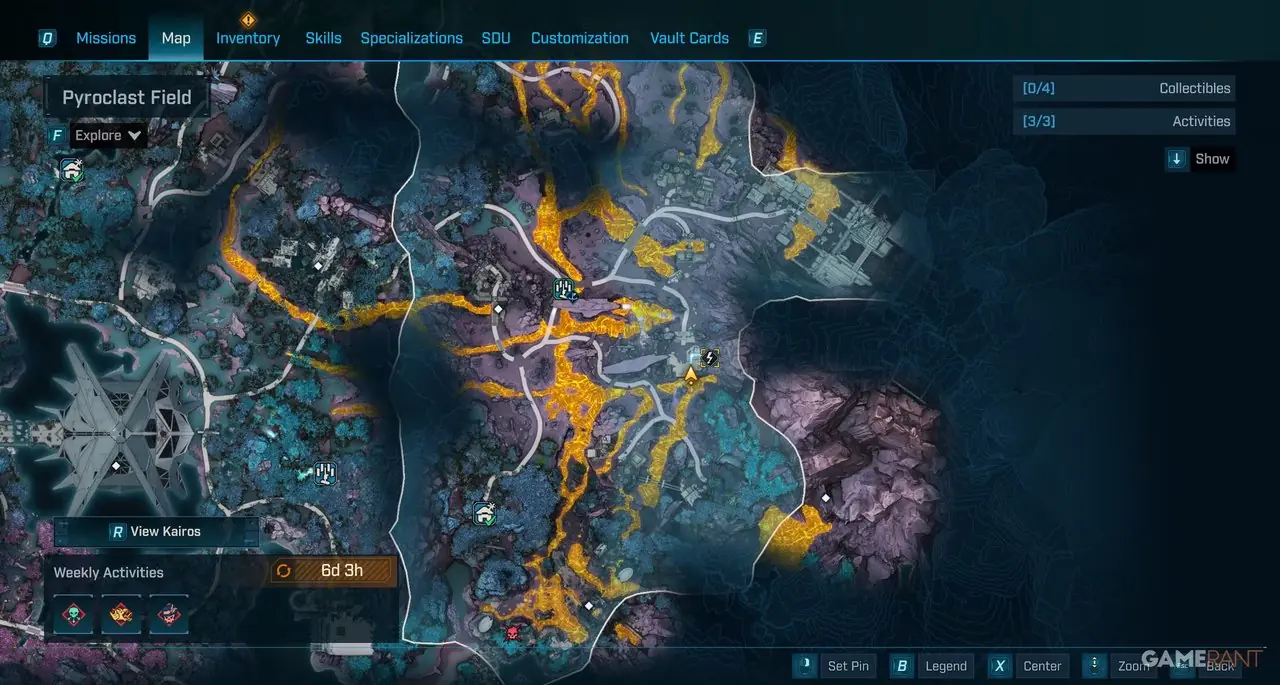Click the Q previous-tab key icon
This screenshot has width=1280, height=685.
click(47, 38)
